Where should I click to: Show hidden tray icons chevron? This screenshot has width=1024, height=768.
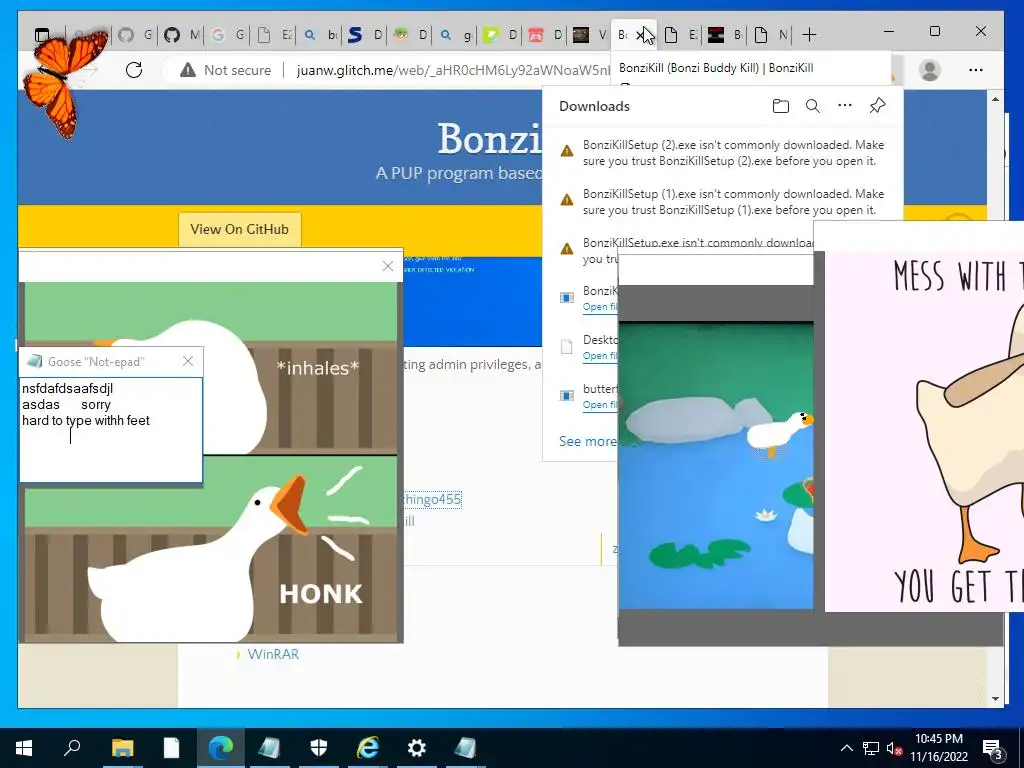[x=846, y=748]
